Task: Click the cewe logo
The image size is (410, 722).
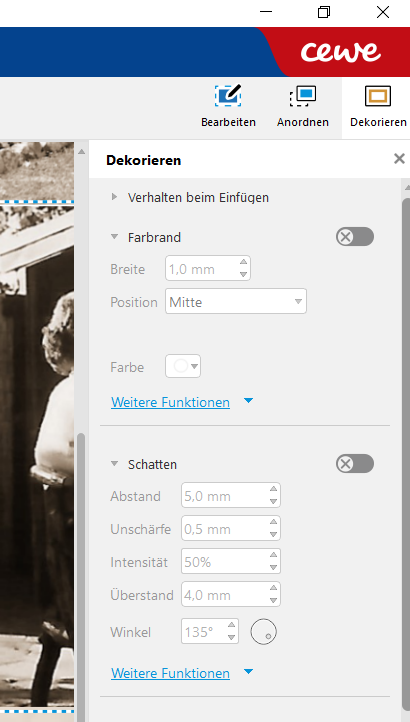Action: [340, 52]
